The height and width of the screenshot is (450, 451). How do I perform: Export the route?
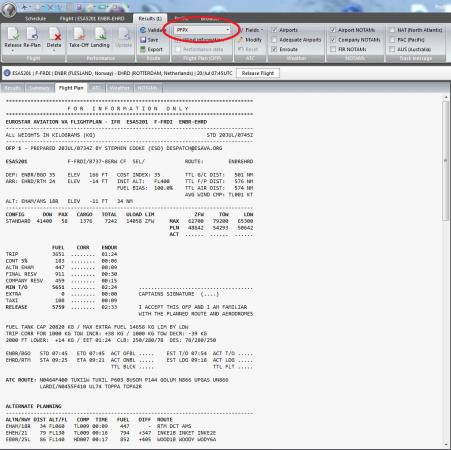click(x=151, y=49)
